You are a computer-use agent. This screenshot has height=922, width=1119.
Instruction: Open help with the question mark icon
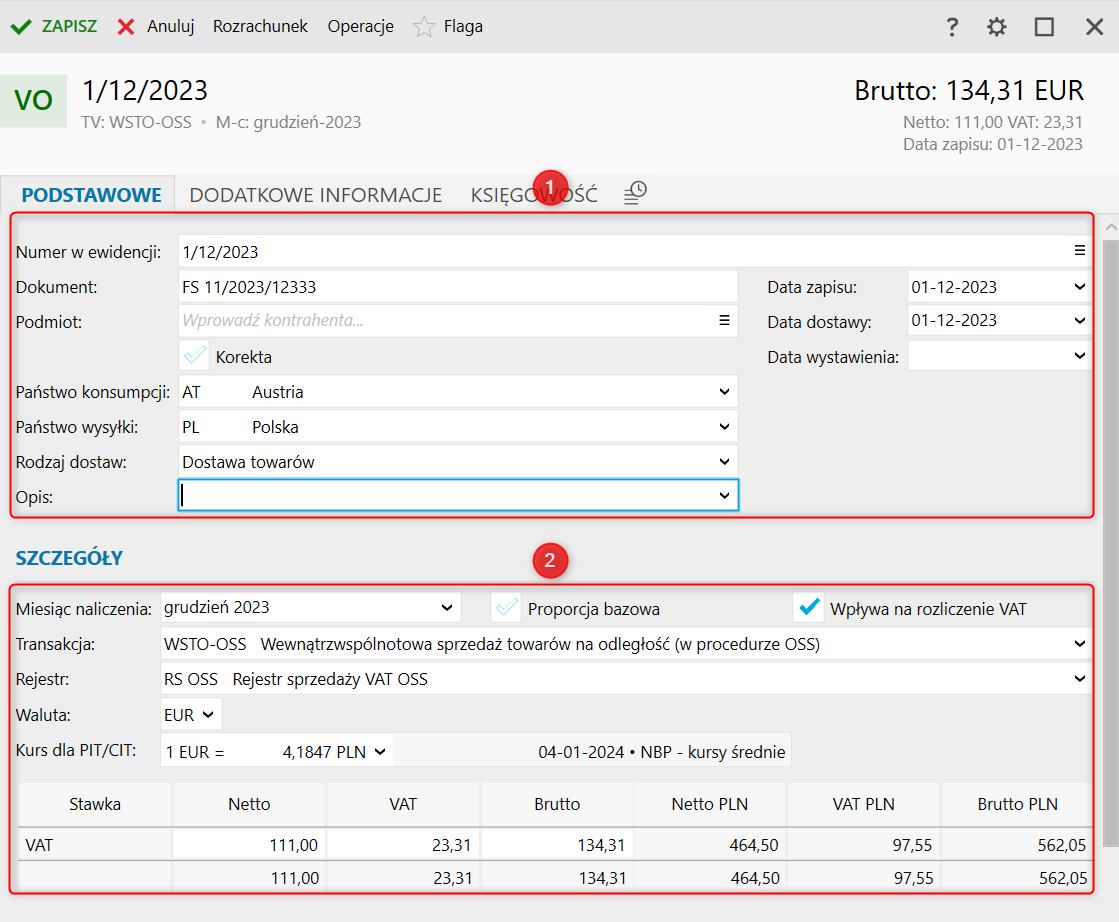952,27
